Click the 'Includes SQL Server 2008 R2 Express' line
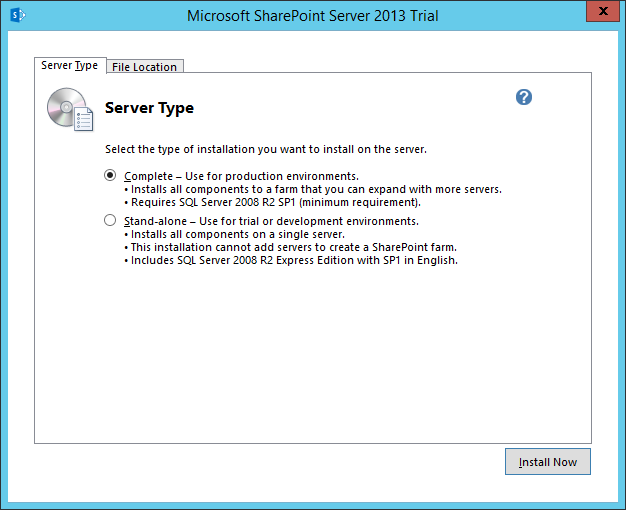The image size is (626, 510). (x=294, y=260)
